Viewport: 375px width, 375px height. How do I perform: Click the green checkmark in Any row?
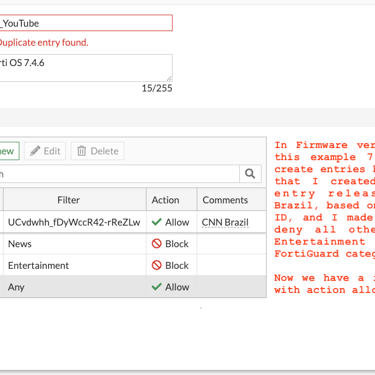pyautogui.click(x=156, y=287)
